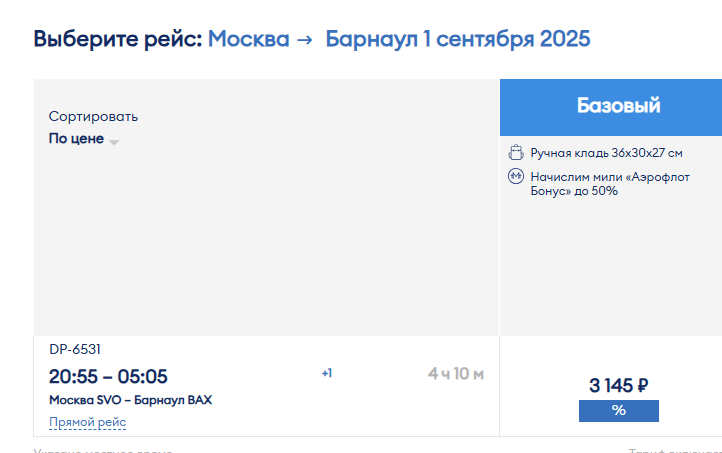Open the 'По цене' sort dropdown
The width and height of the screenshot is (722, 453).
click(x=83, y=139)
